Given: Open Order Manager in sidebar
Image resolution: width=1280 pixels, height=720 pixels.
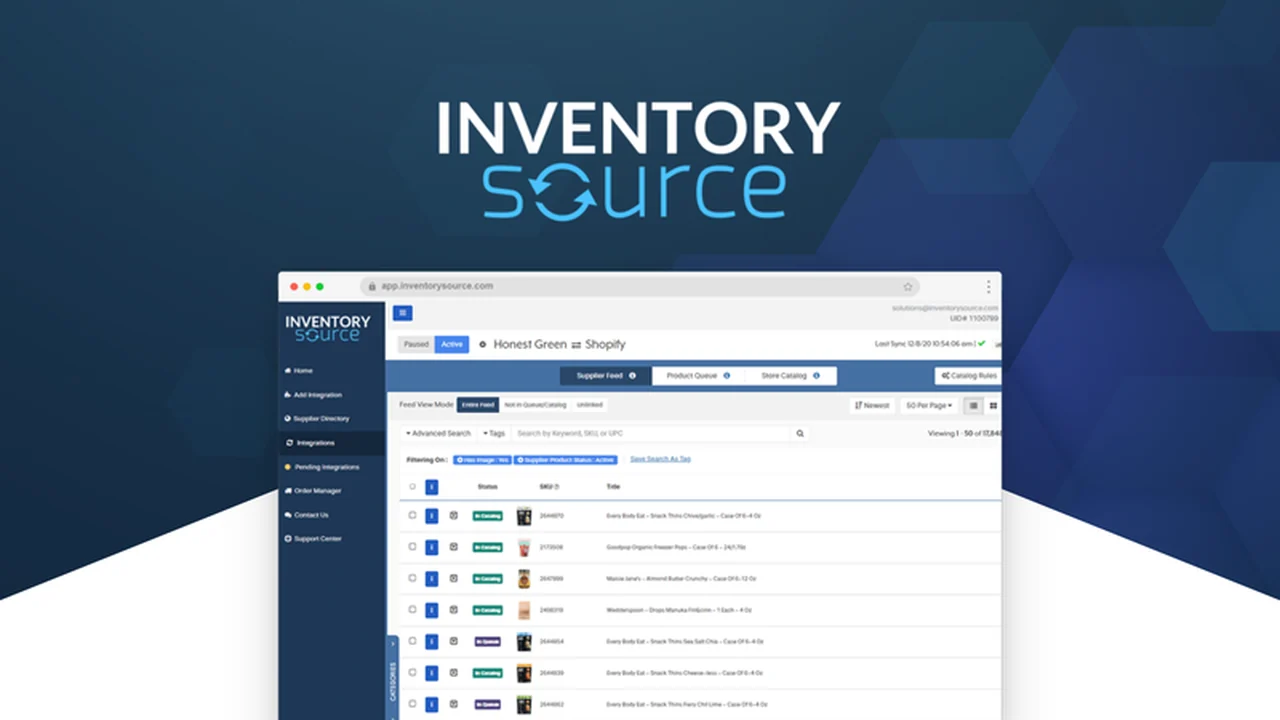Looking at the screenshot, I should point(317,491).
